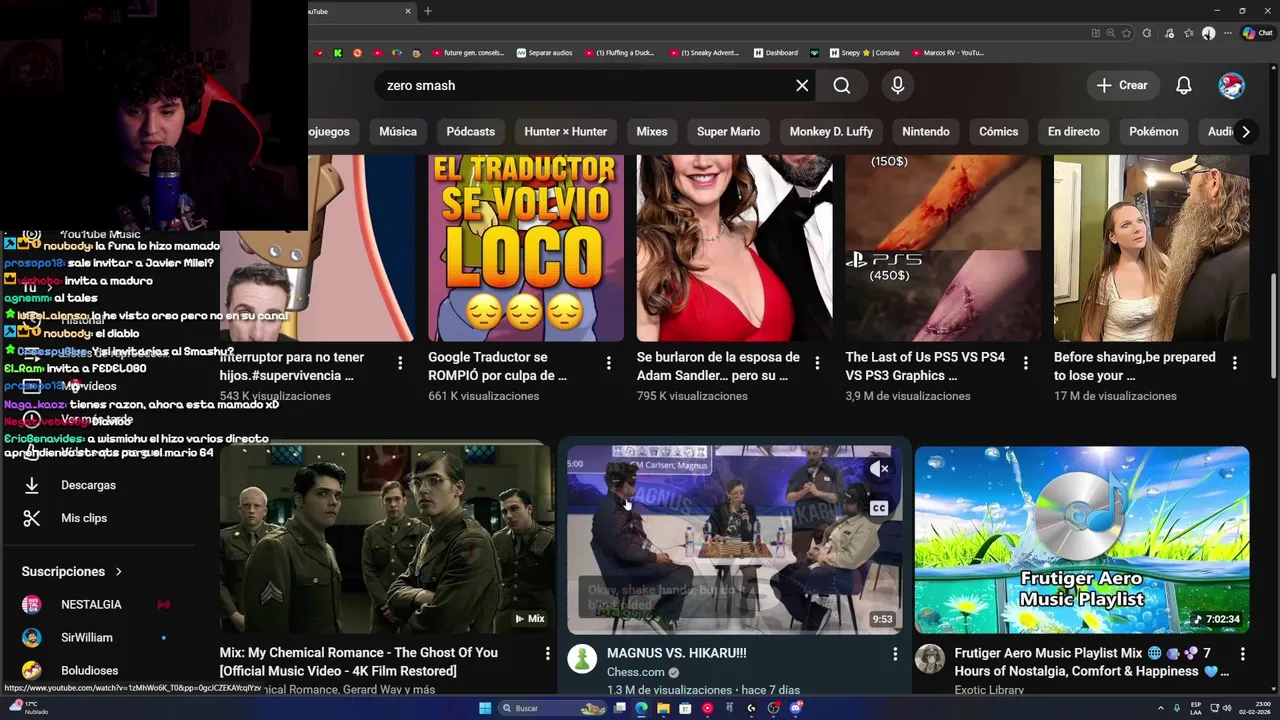Select the Pódcasts filter chip
This screenshot has height=720, width=1280.
coord(470,131)
